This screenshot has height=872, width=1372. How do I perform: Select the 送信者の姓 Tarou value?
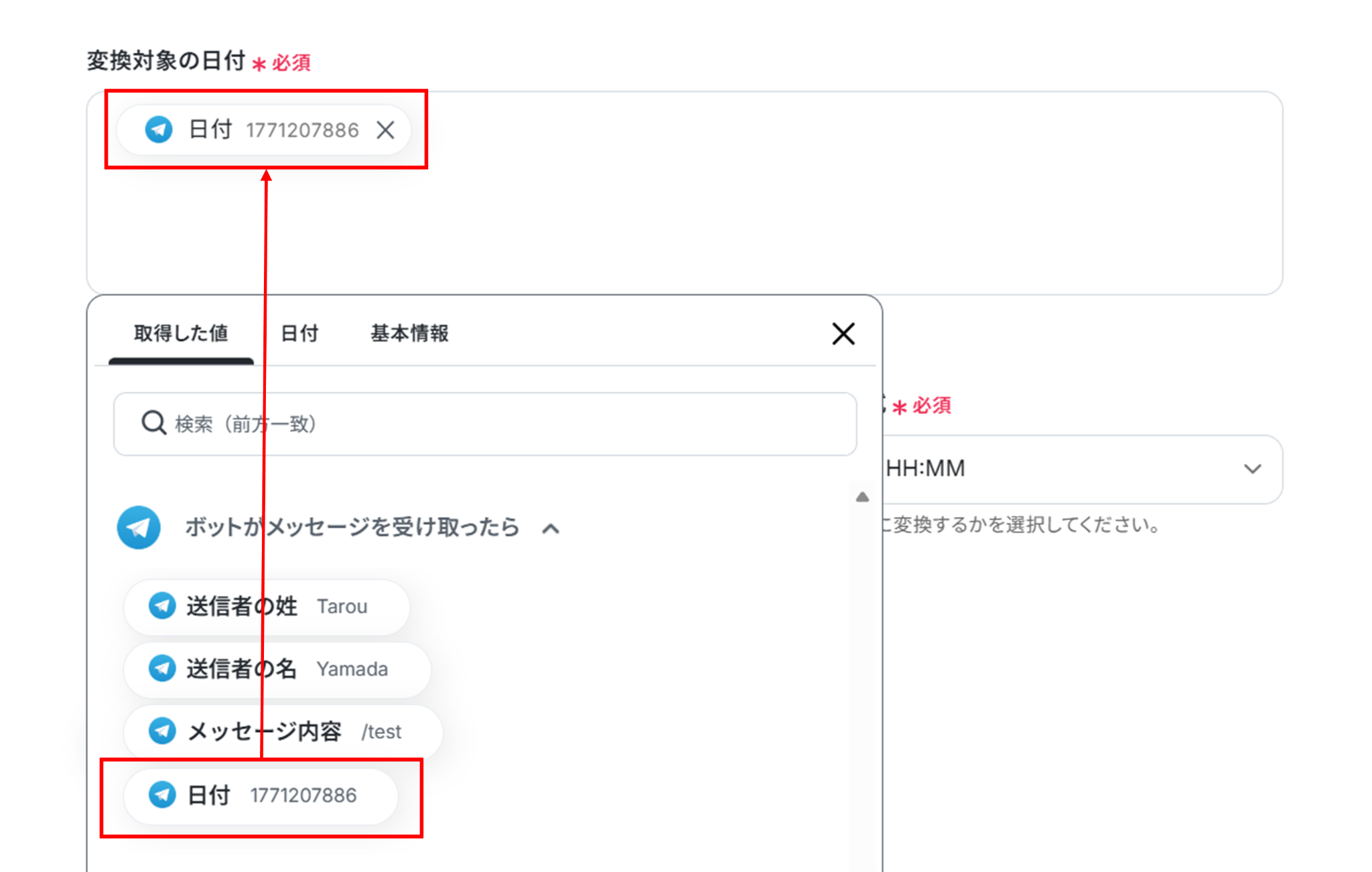coord(268,607)
